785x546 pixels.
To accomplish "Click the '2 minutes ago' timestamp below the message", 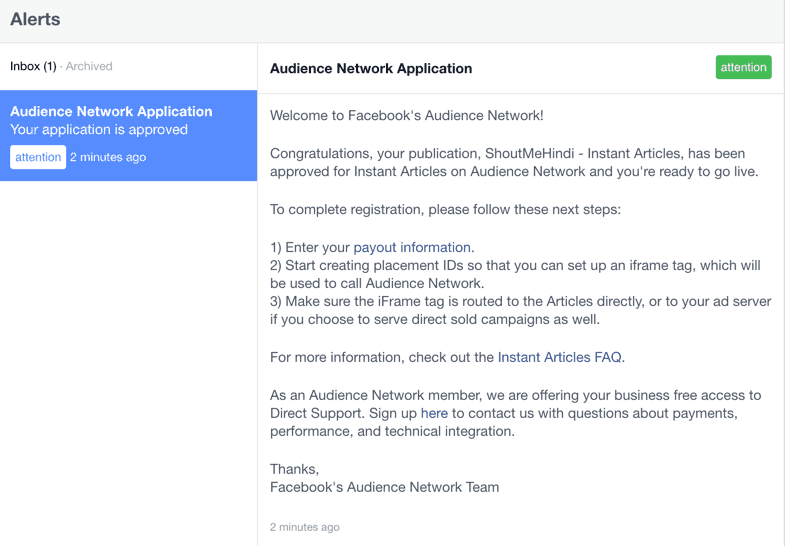I will (304, 527).
